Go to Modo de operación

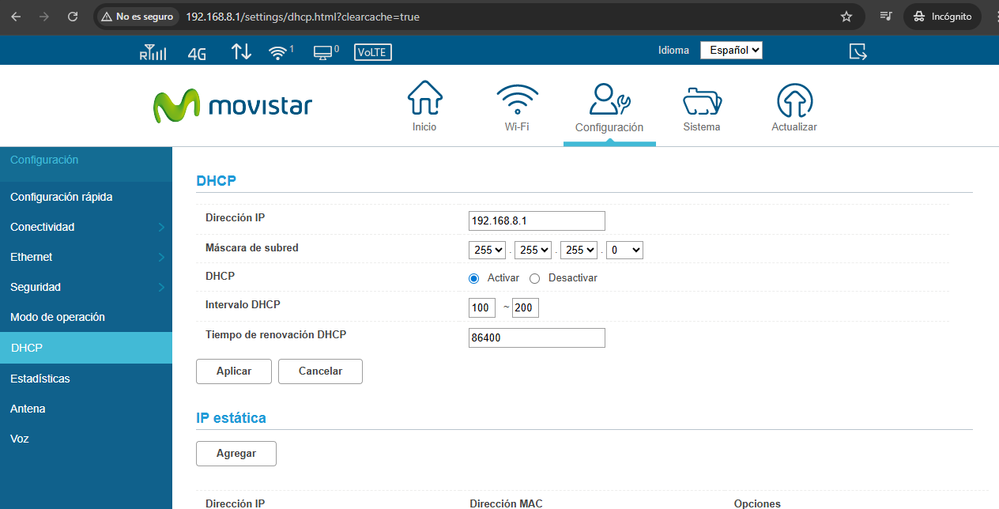coord(57,317)
